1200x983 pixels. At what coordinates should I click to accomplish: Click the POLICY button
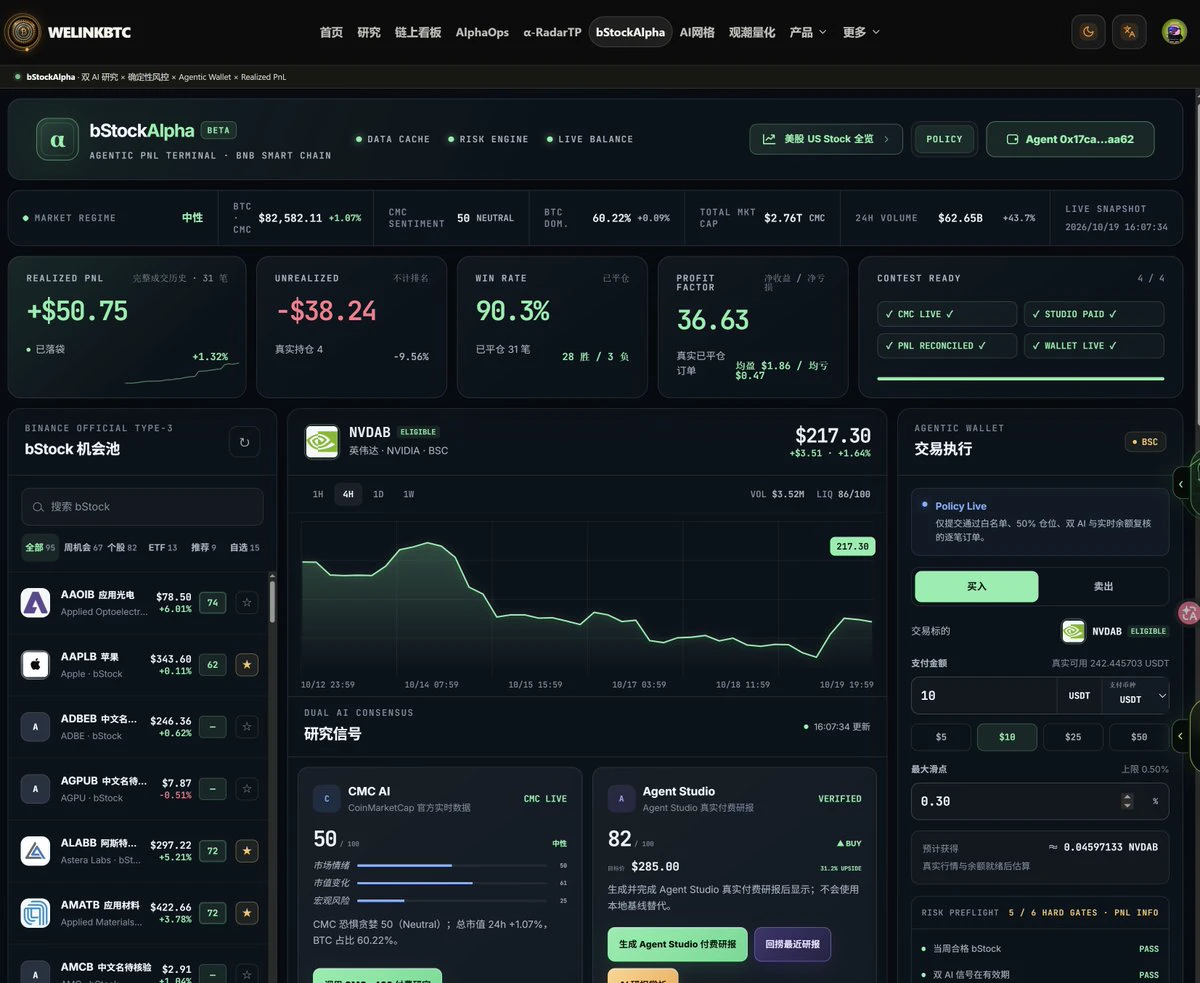tap(944, 139)
